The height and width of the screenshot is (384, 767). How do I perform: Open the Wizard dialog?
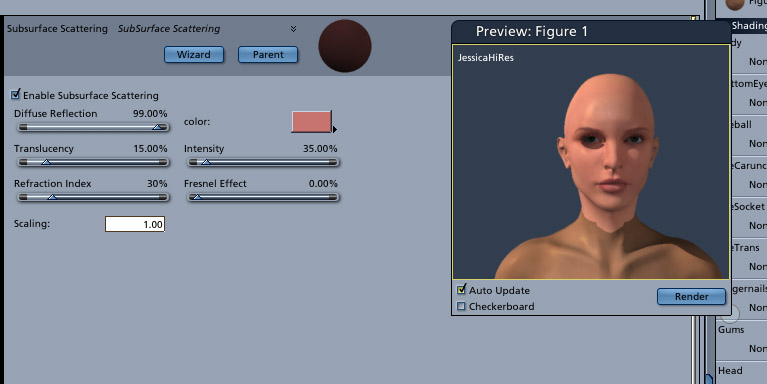coord(194,54)
